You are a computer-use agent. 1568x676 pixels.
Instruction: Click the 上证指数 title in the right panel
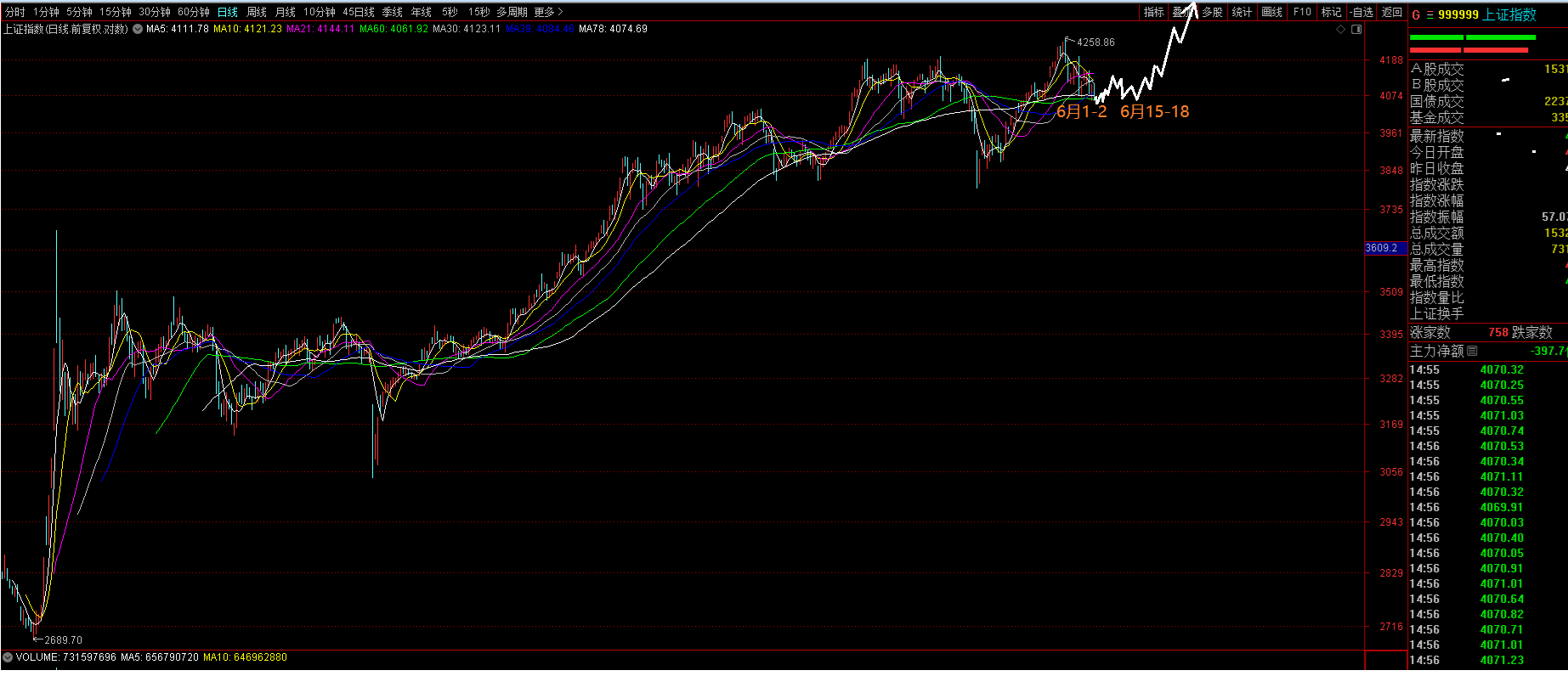coord(1510,15)
